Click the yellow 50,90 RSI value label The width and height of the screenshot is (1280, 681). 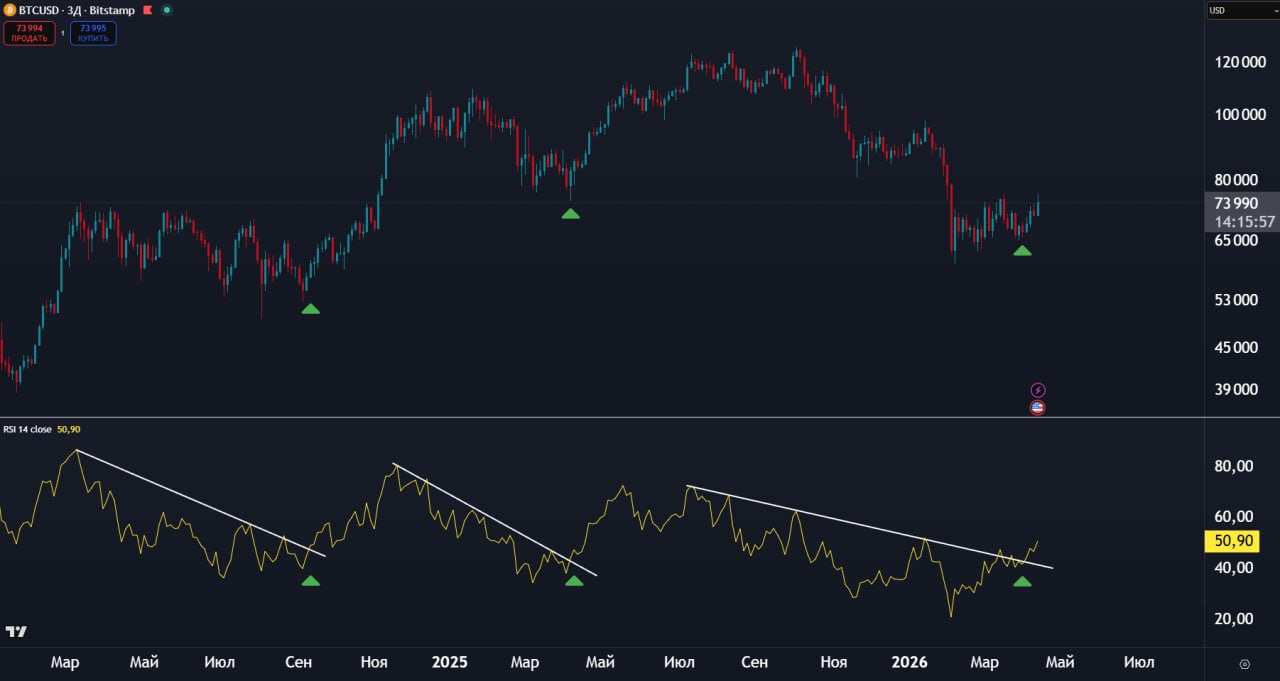click(x=1231, y=542)
